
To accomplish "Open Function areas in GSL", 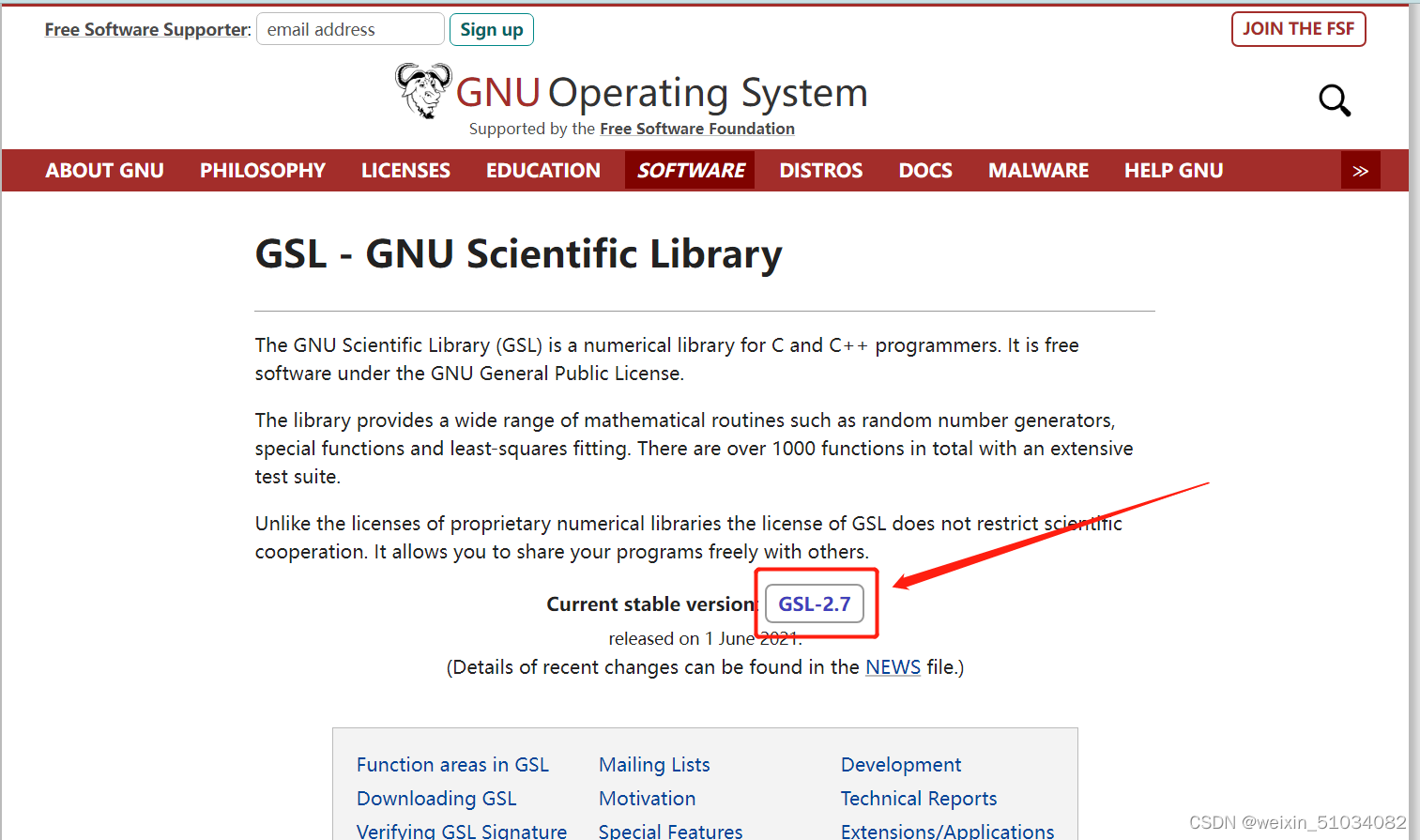I will (x=452, y=765).
